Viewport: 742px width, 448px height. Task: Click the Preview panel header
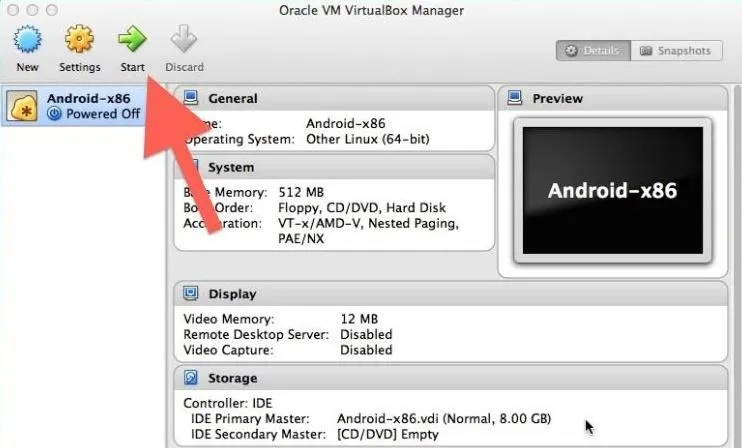[613, 98]
